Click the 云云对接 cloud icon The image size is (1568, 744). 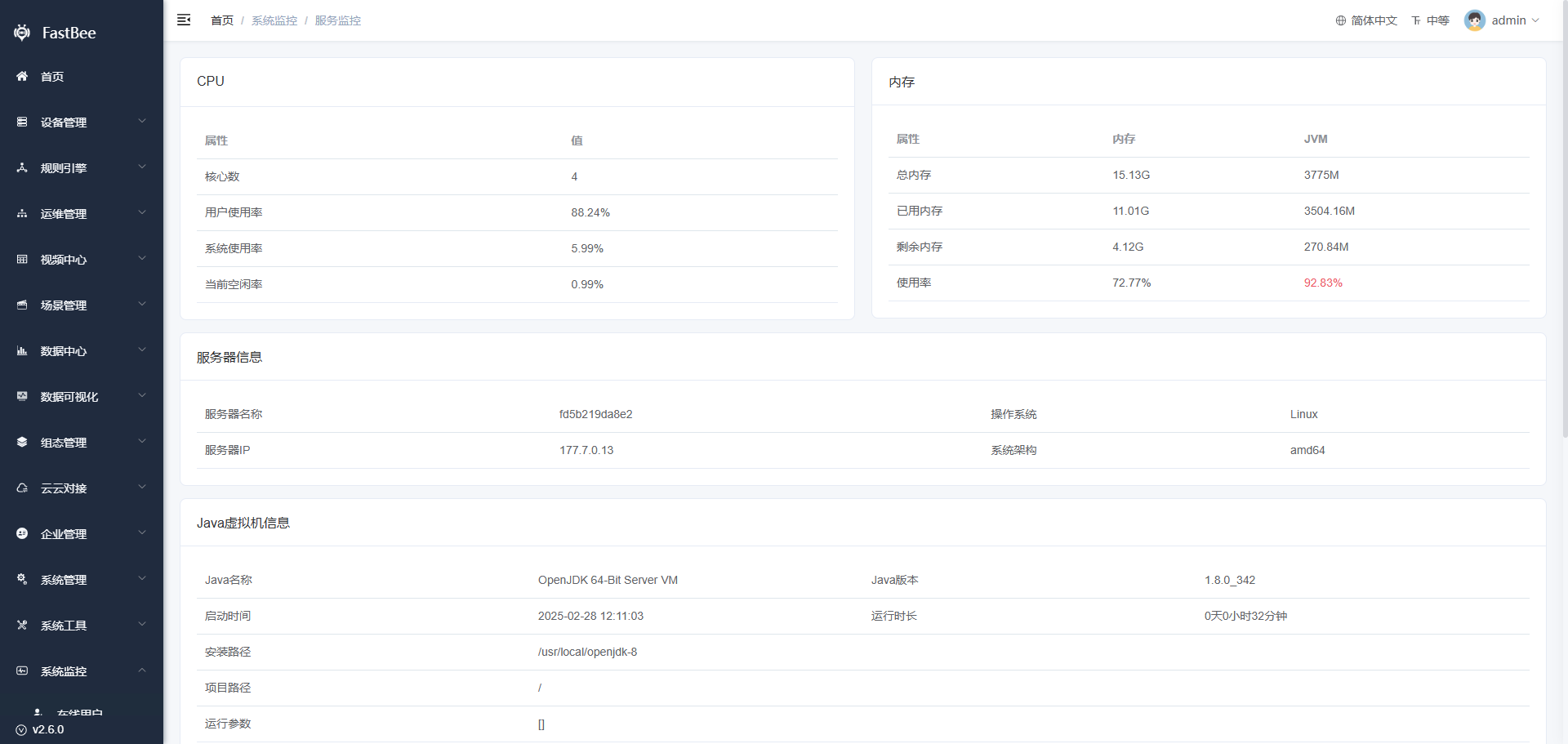[22, 488]
